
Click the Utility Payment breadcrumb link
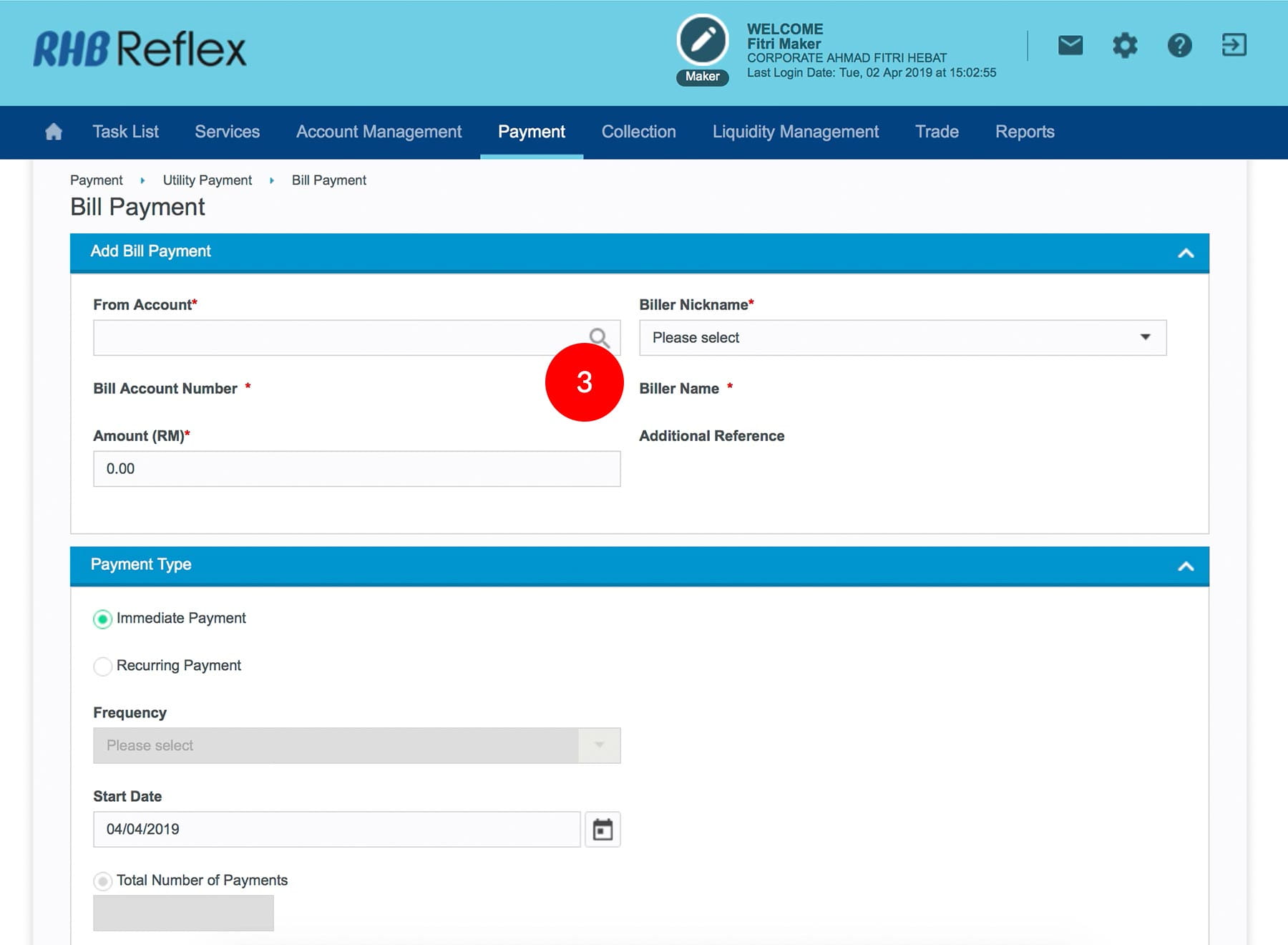click(x=207, y=180)
